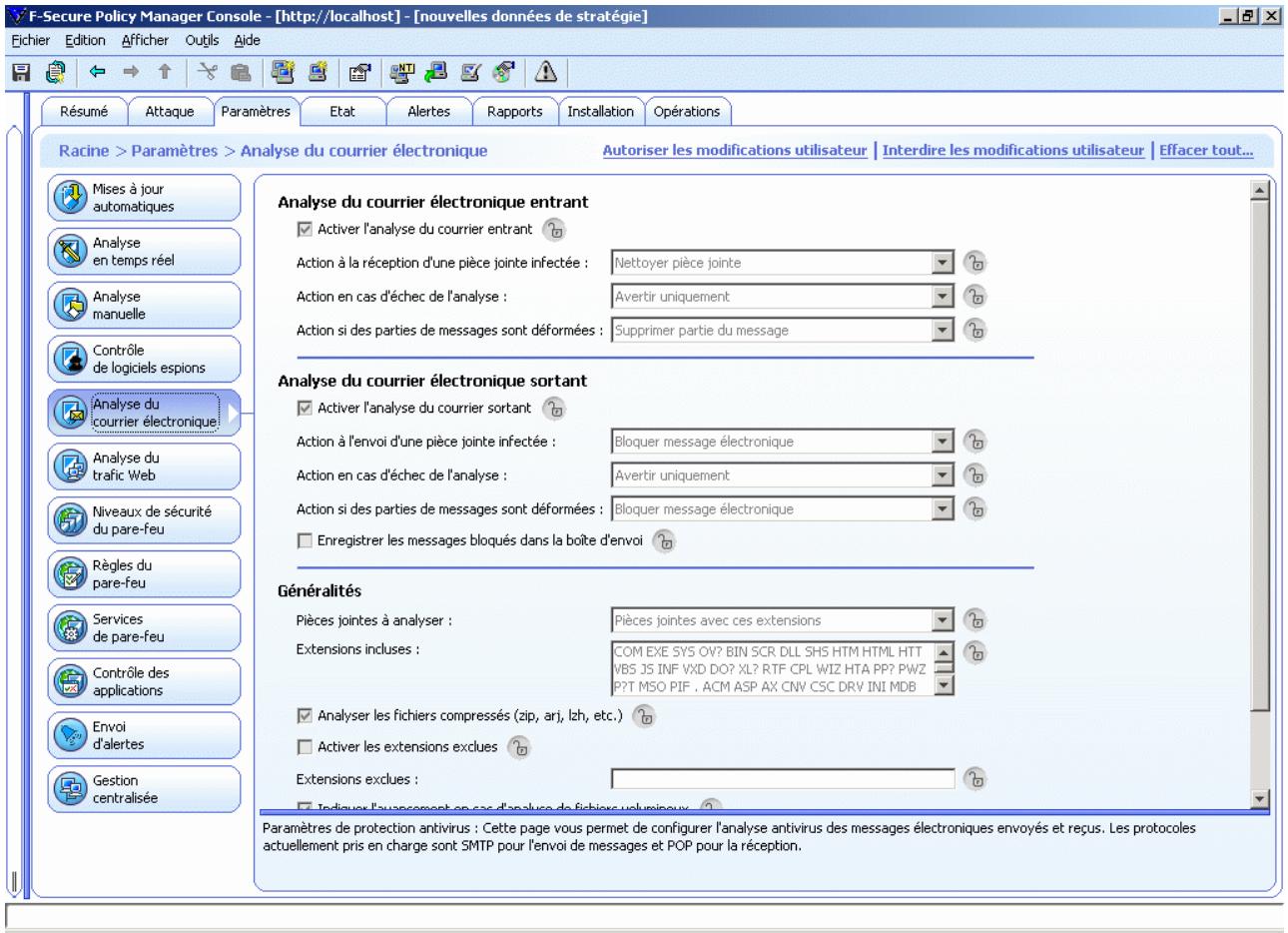Toggle lock beside Activer l'analyse du courrier entrant
The width and height of the screenshot is (1288, 933).
pyautogui.click(x=554, y=231)
